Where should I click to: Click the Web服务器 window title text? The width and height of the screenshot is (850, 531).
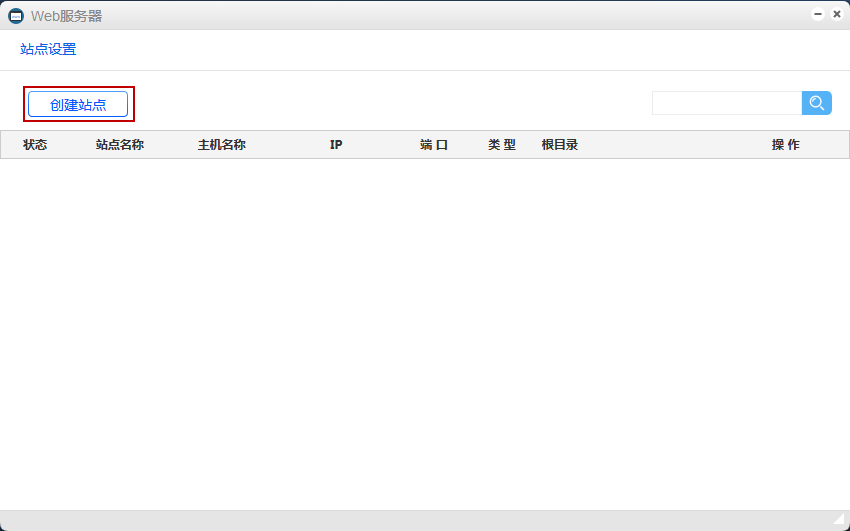[67, 16]
